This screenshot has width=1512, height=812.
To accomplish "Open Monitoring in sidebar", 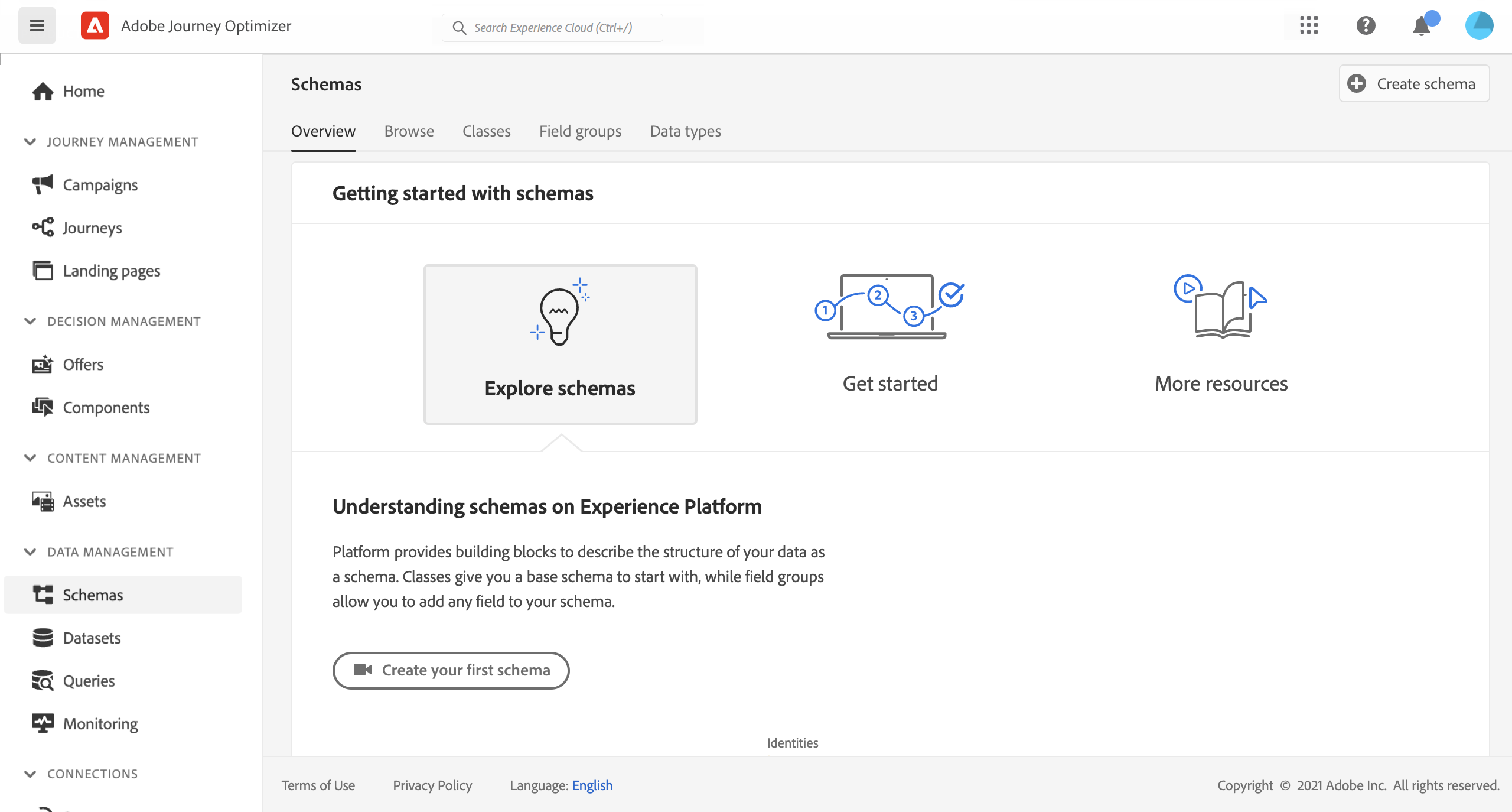I will click(x=100, y=724).
